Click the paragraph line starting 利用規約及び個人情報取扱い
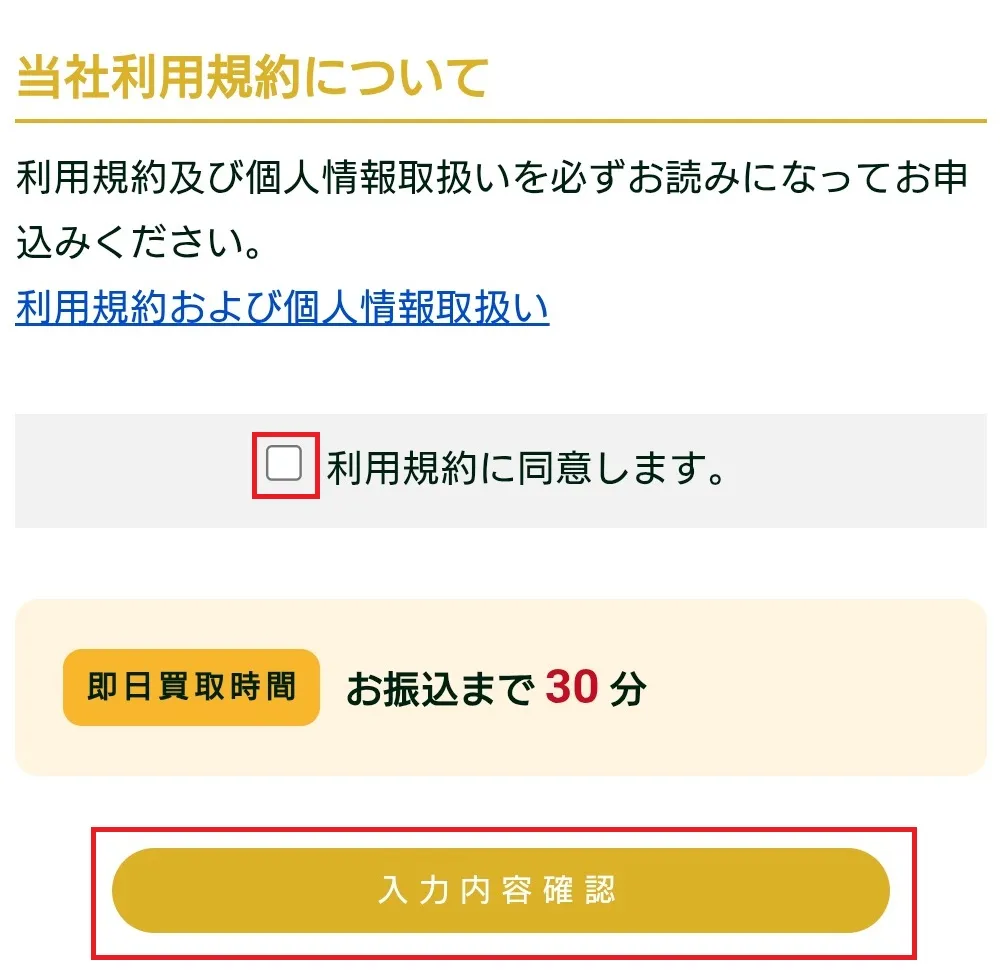This screenshot has height=980, width=1000. click(490, 180)
